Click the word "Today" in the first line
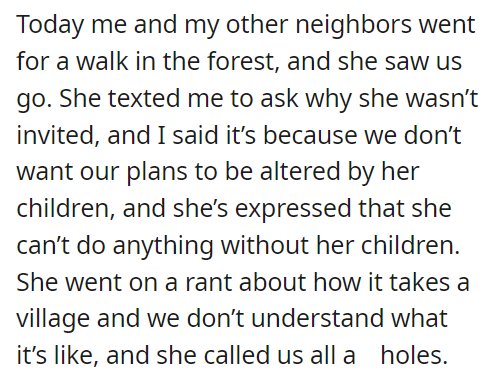The image size is (487, 379). coord(50,26)
